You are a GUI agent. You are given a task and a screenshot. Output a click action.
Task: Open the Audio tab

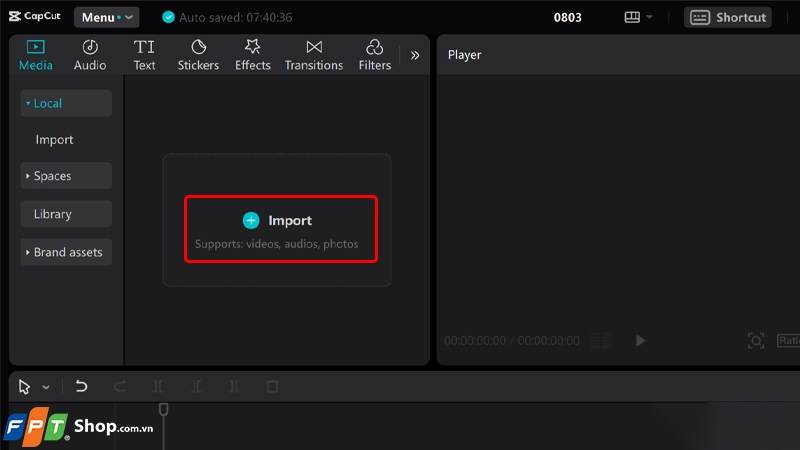tap(90, 55)
